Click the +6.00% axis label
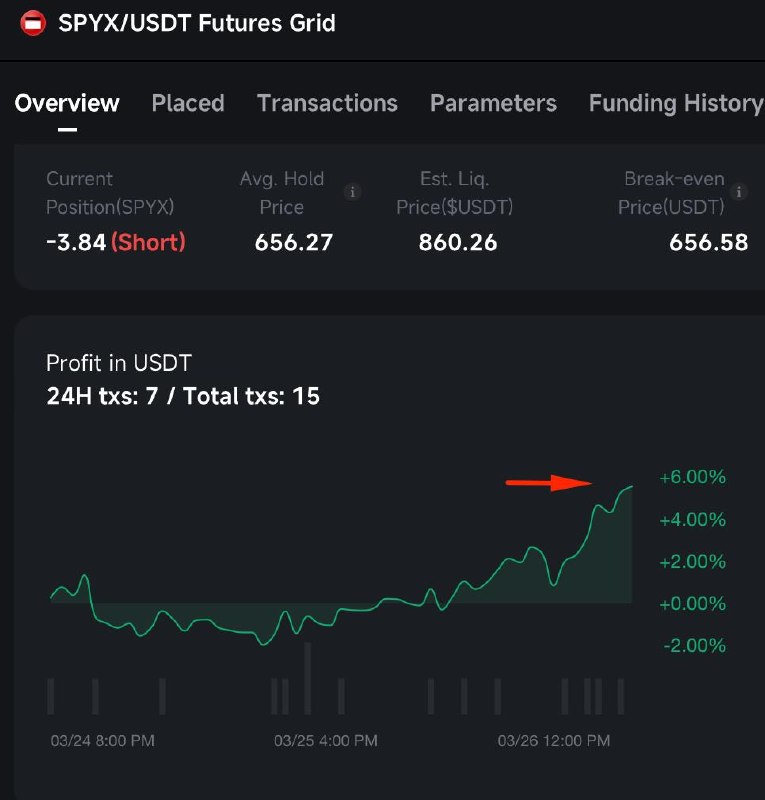 (692, 478)
